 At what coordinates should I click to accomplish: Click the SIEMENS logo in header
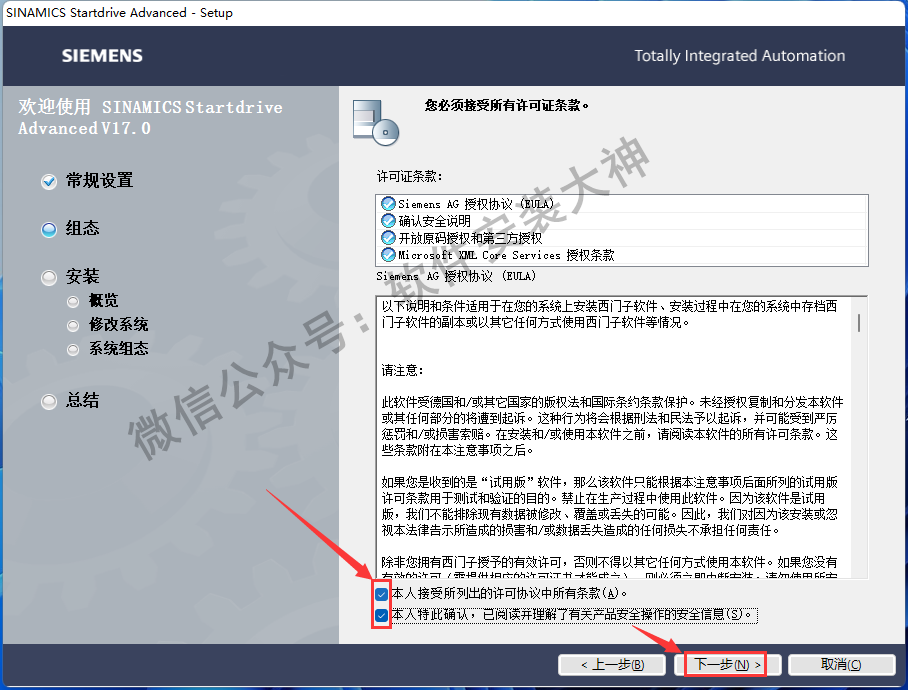click(x=102, y=56)
